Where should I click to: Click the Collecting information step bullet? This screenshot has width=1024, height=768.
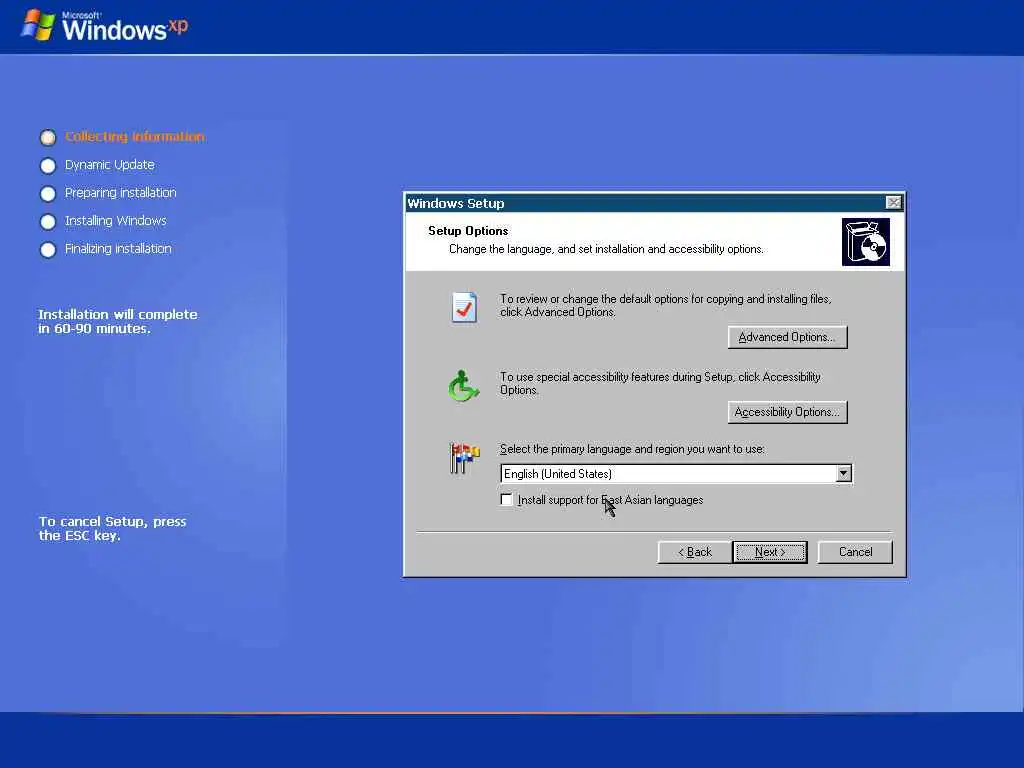coord(48,137)
